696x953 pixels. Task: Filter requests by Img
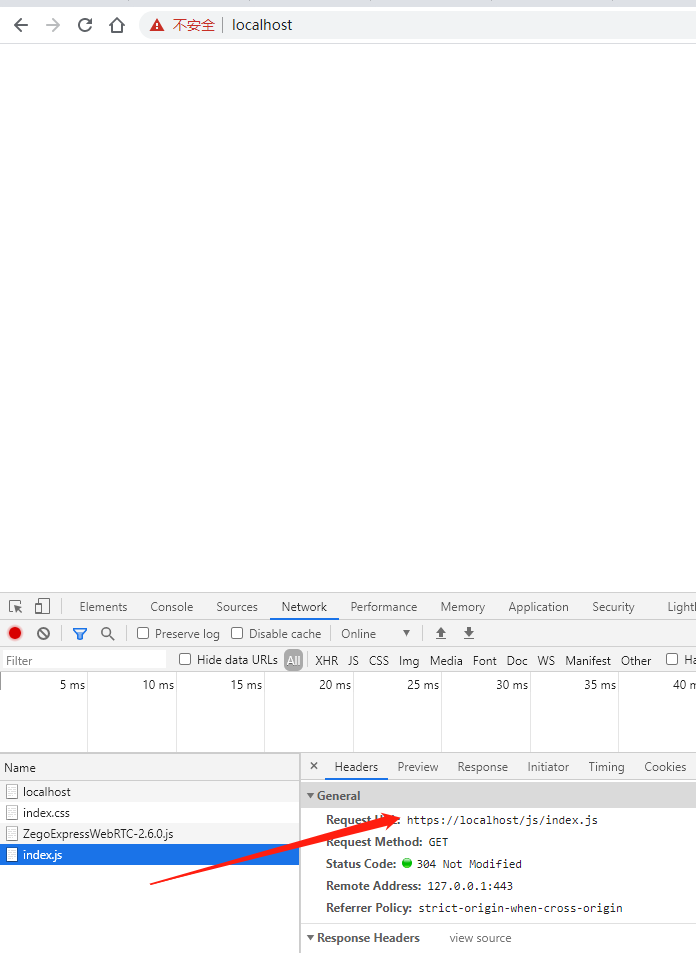point(408,661)
